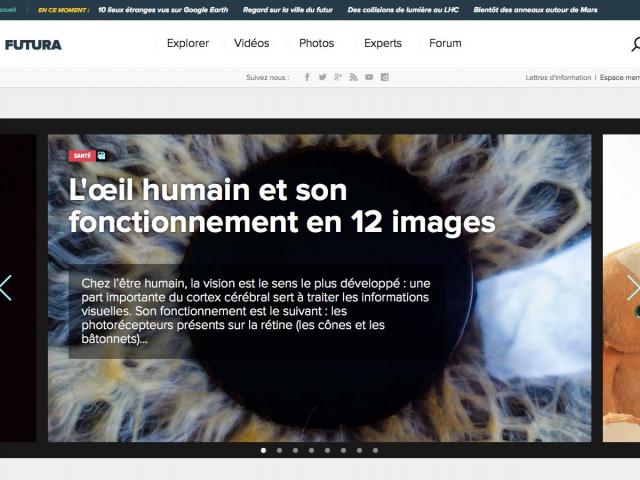
Task: Open the Vidéos menu
Action: pos(251,43)
